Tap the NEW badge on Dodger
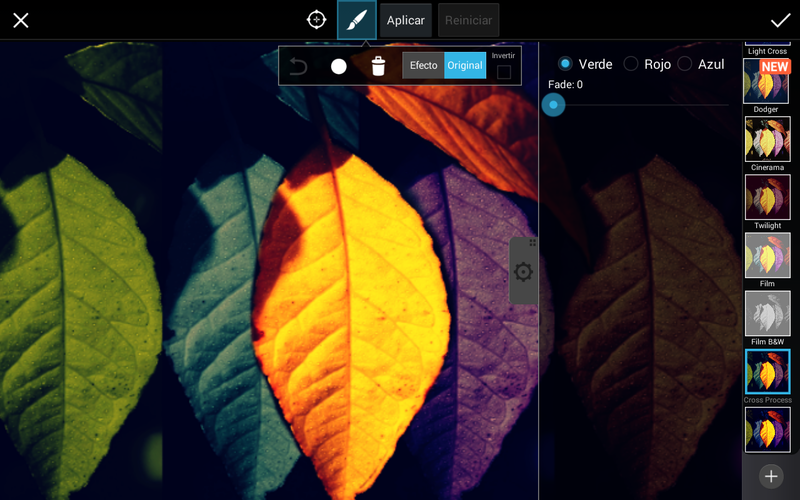The width and height of the screenshot is (800, 500). coord(775,67)
